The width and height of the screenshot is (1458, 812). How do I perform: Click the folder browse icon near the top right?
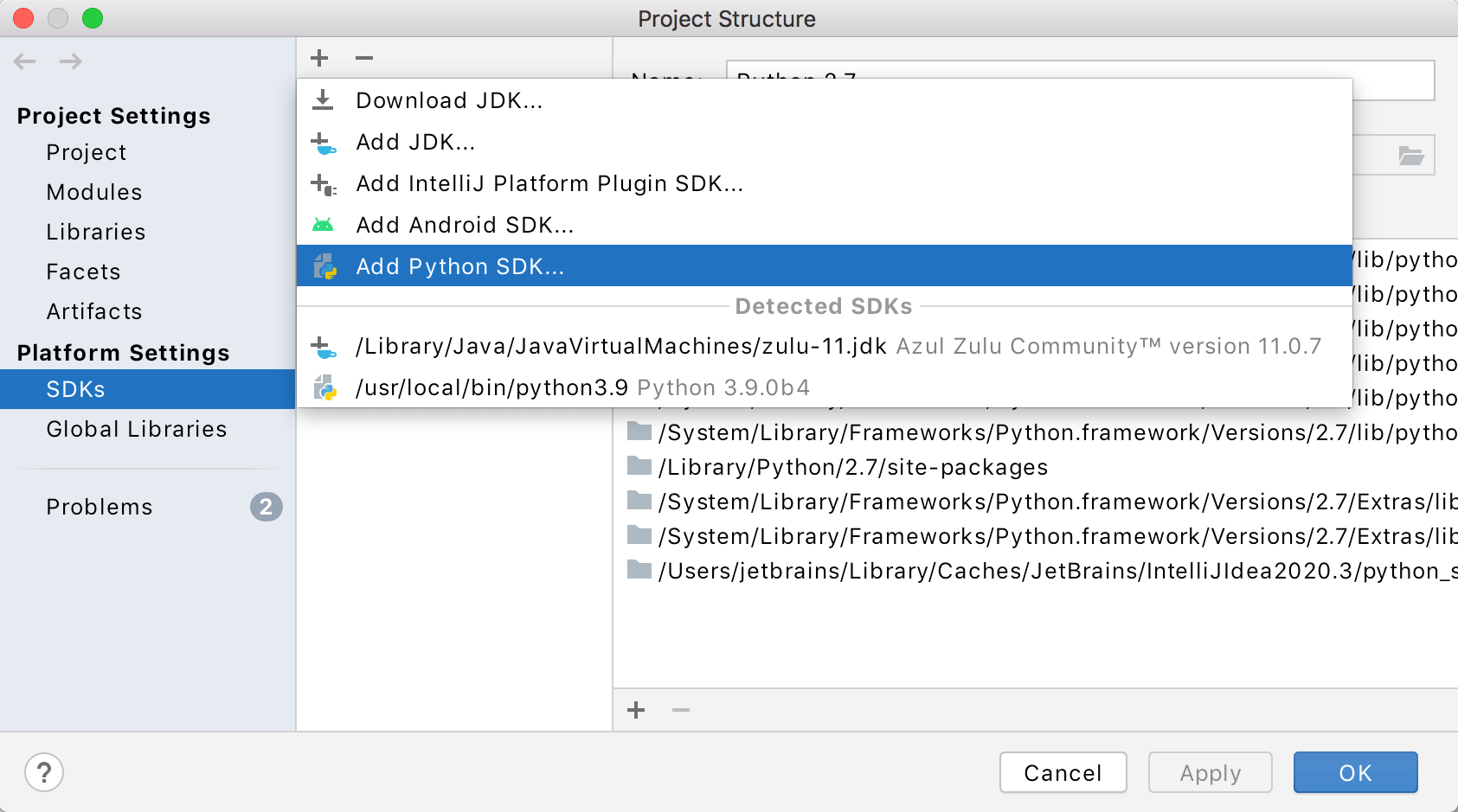(x=1410, y=156)
